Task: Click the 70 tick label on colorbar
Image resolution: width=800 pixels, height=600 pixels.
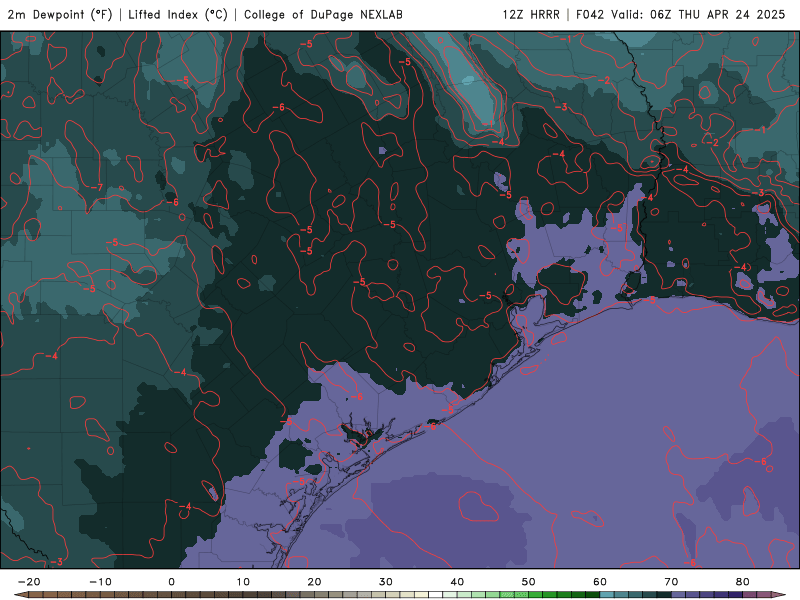Action: coord(671,582)
